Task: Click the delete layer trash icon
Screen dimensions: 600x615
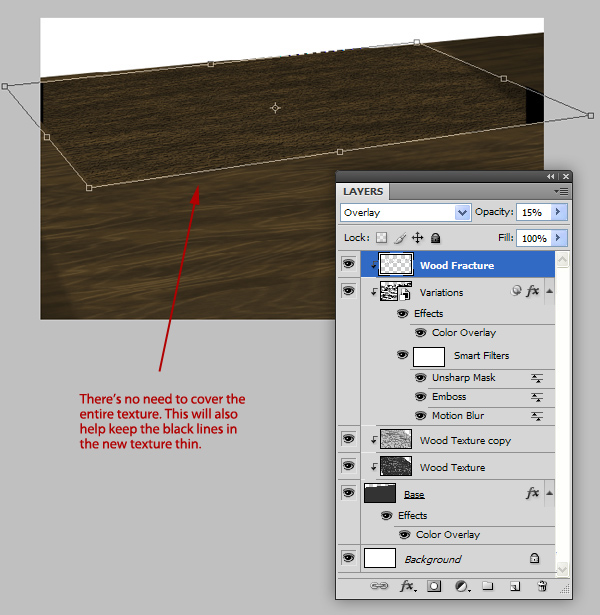Action: click(542, 586)
